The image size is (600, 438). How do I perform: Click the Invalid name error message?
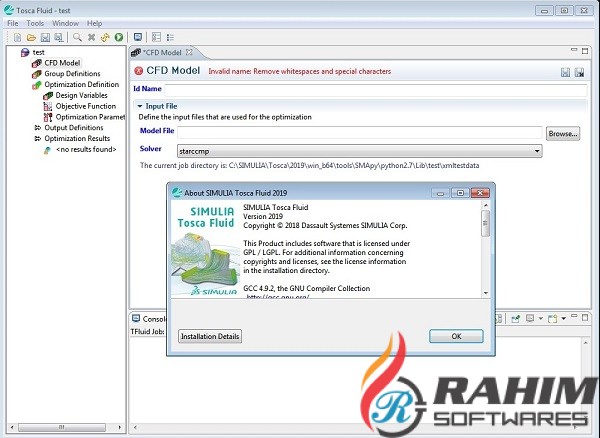point(300,72)
